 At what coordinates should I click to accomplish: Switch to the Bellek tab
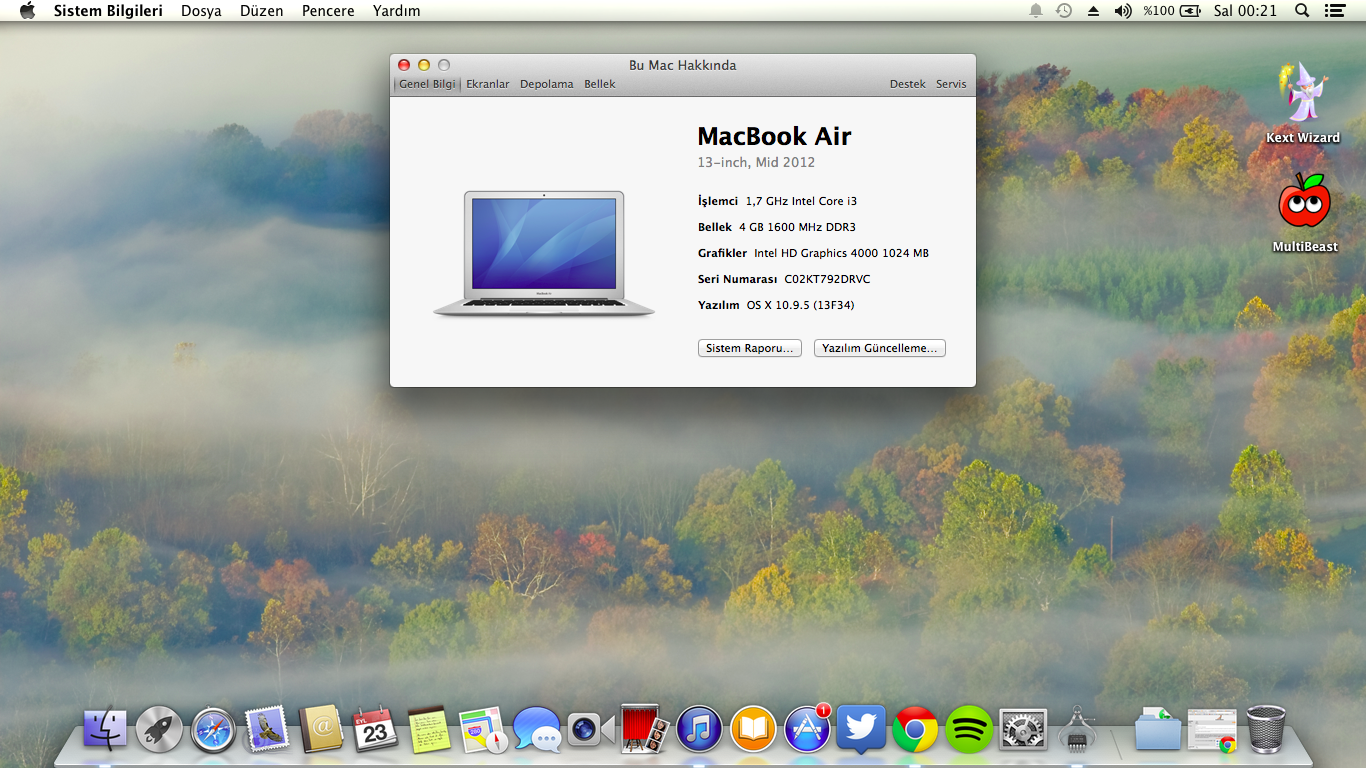pos(600,84)
